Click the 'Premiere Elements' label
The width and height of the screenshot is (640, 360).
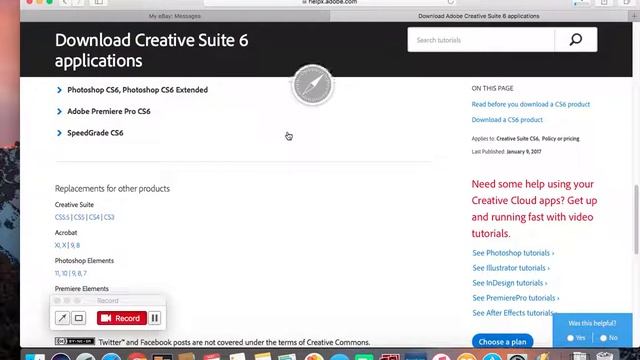pos(82,289)
